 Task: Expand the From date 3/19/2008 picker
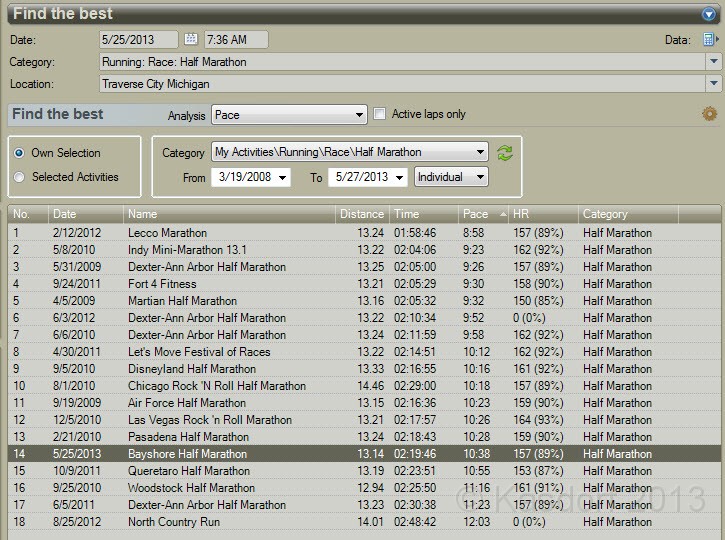283,177
